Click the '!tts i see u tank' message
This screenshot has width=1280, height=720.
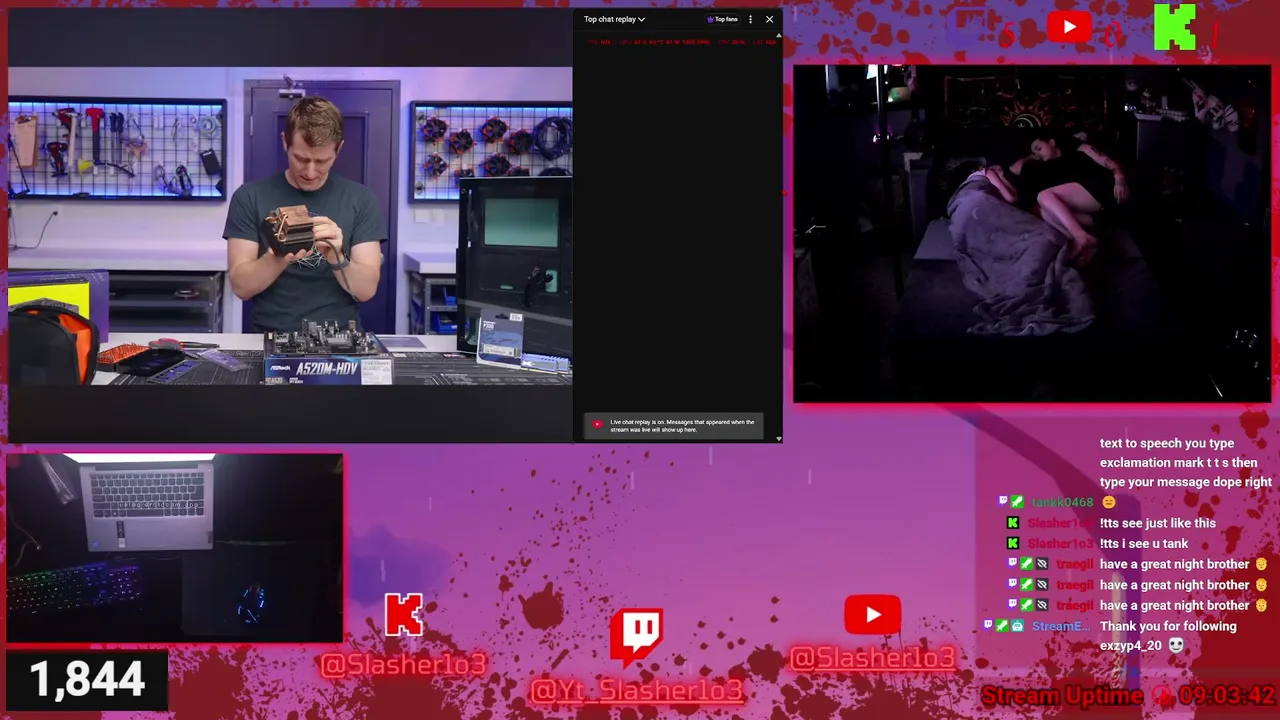(x=1144, y=543)
